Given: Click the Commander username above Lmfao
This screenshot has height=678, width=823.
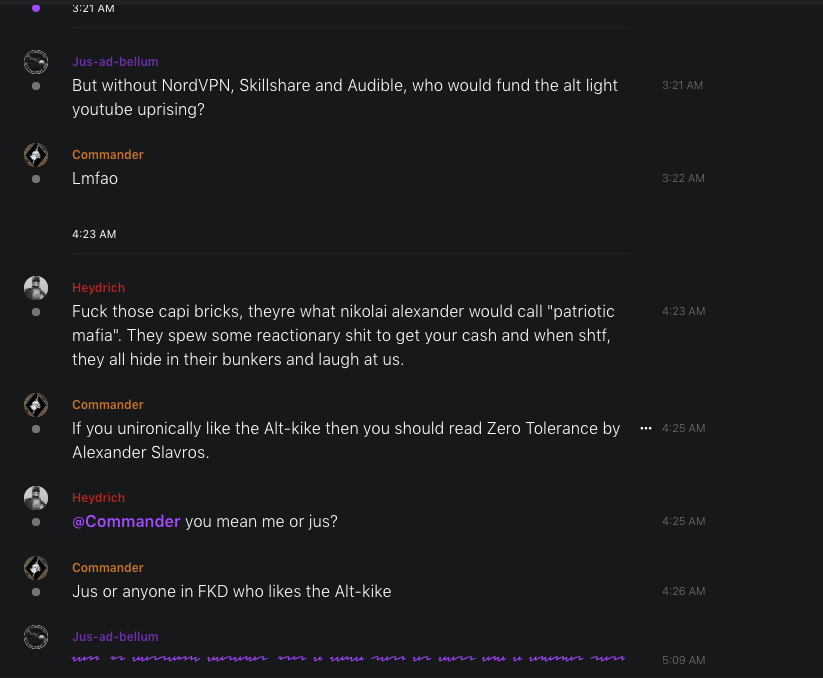Looking at the screenshot, I should (108, 155).
